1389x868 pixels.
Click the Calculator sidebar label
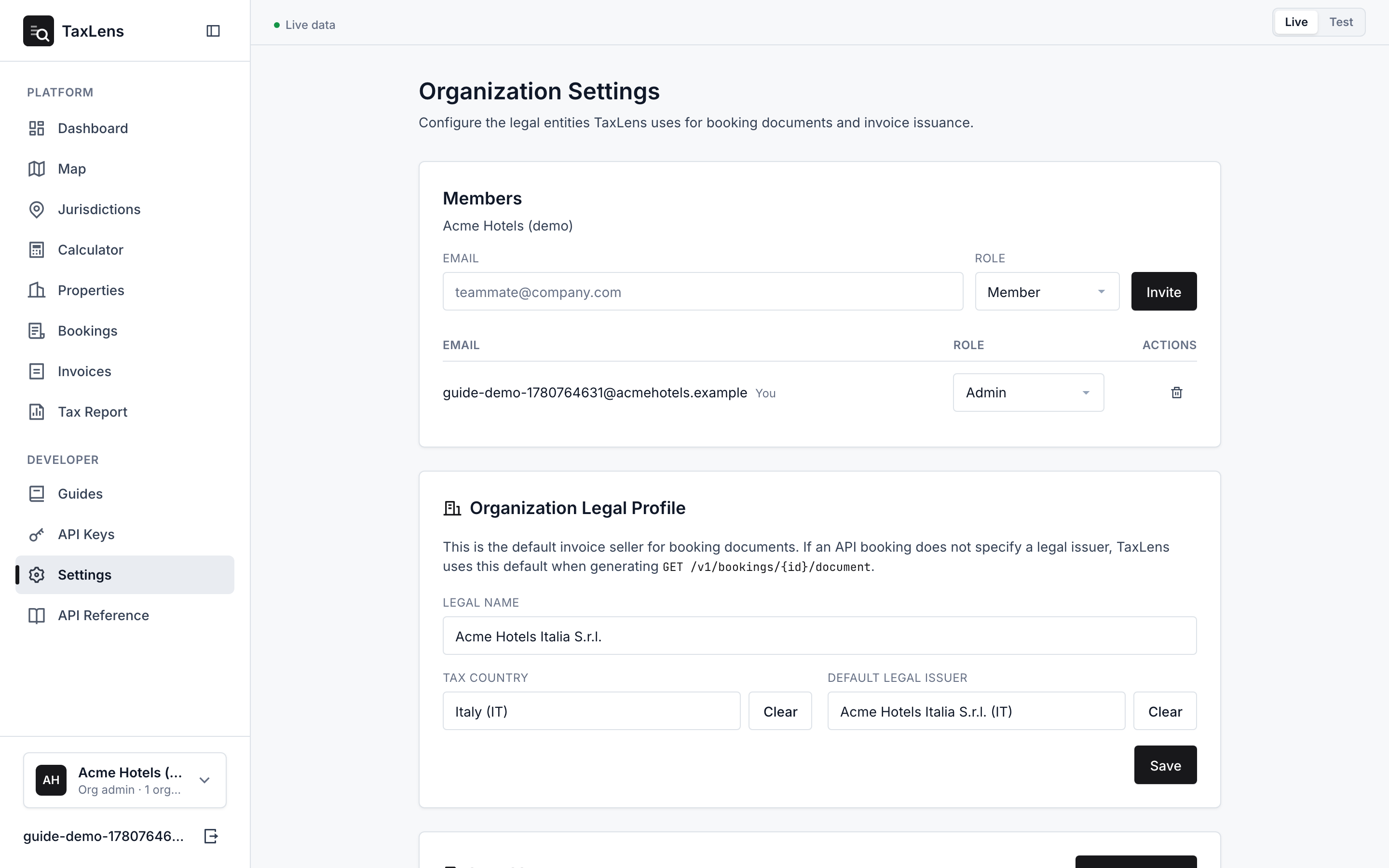point(90,250)
